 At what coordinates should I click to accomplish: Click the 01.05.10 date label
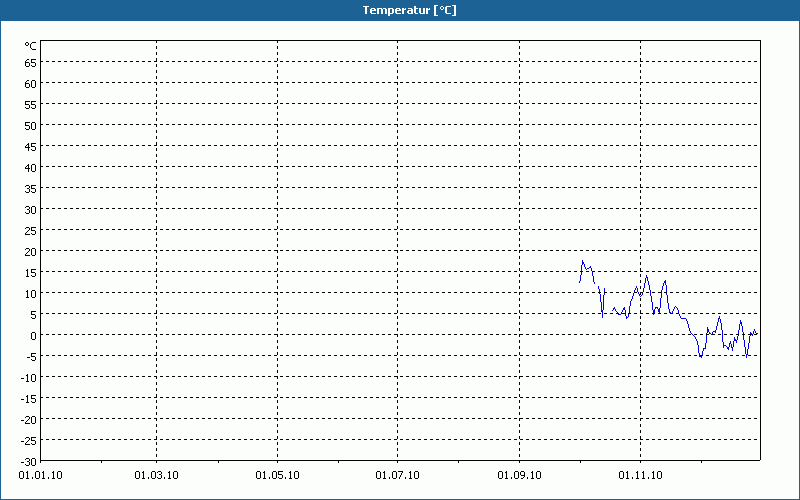pos(278,476)
